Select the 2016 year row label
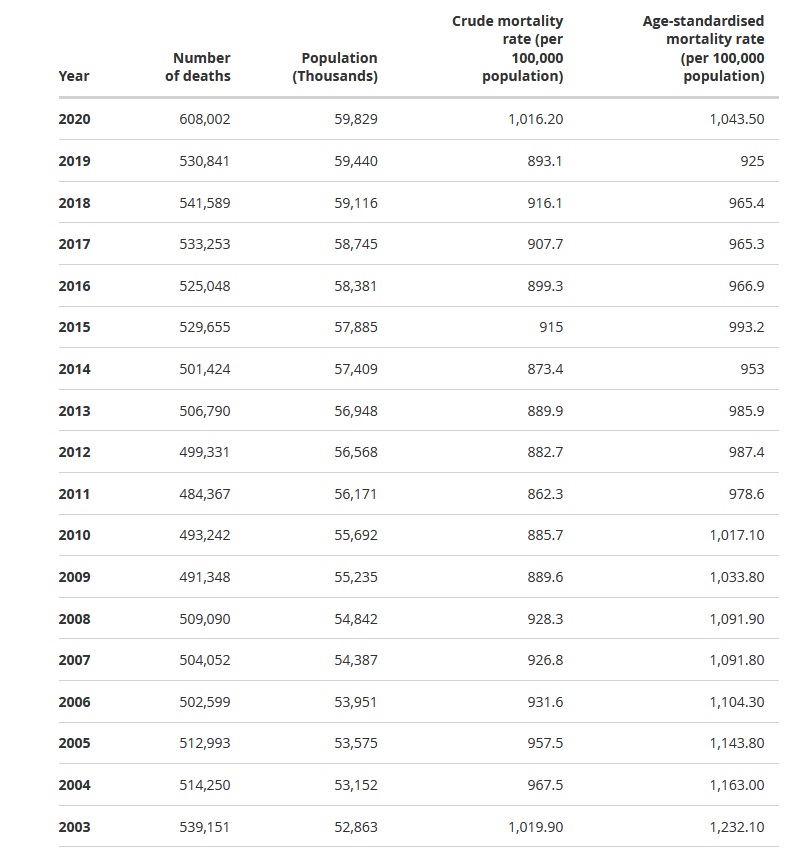 click(74, 286)
